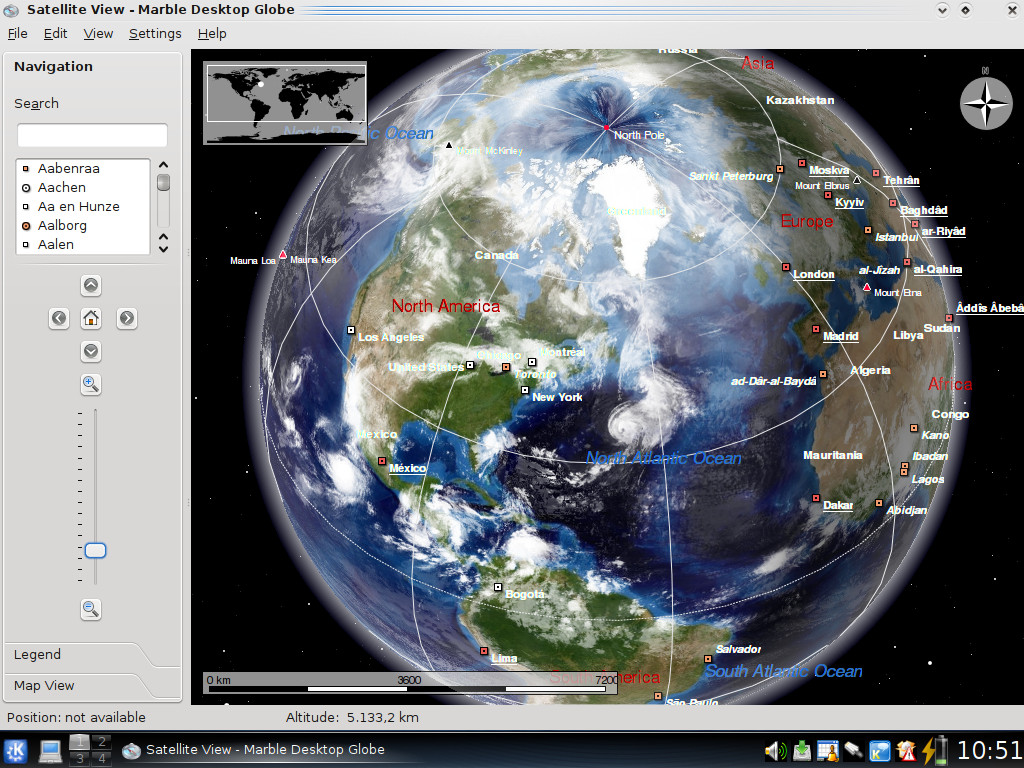Viewport: 1024px width, 768px height.
Task: Click the Mauna Kea mountain marker
Action: 283,254
